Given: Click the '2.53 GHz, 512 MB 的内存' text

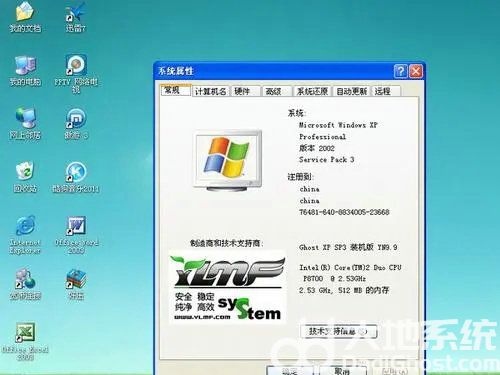Looking at the screenshot, I should coord(344,290).
